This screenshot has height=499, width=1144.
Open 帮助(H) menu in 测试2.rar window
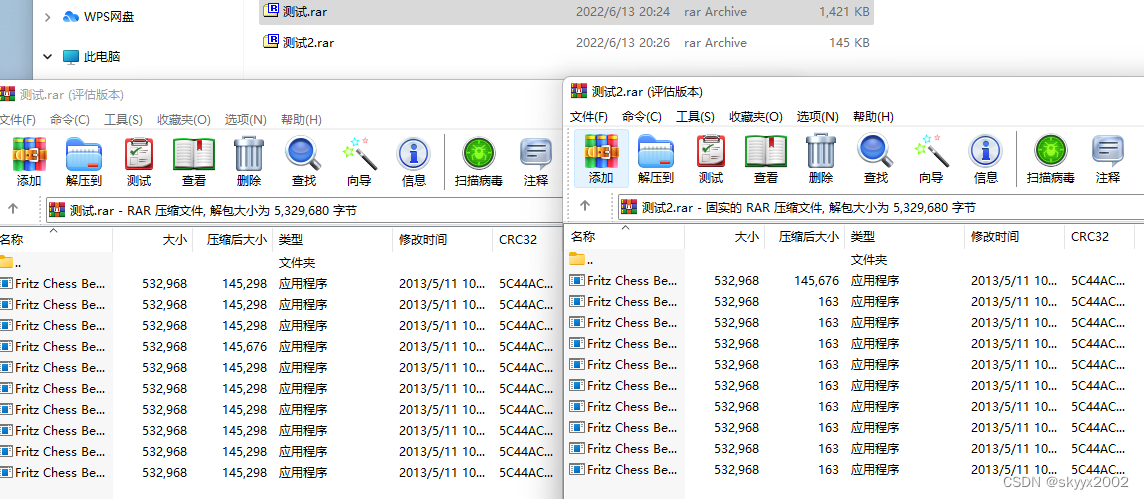[x=873, y=116]
